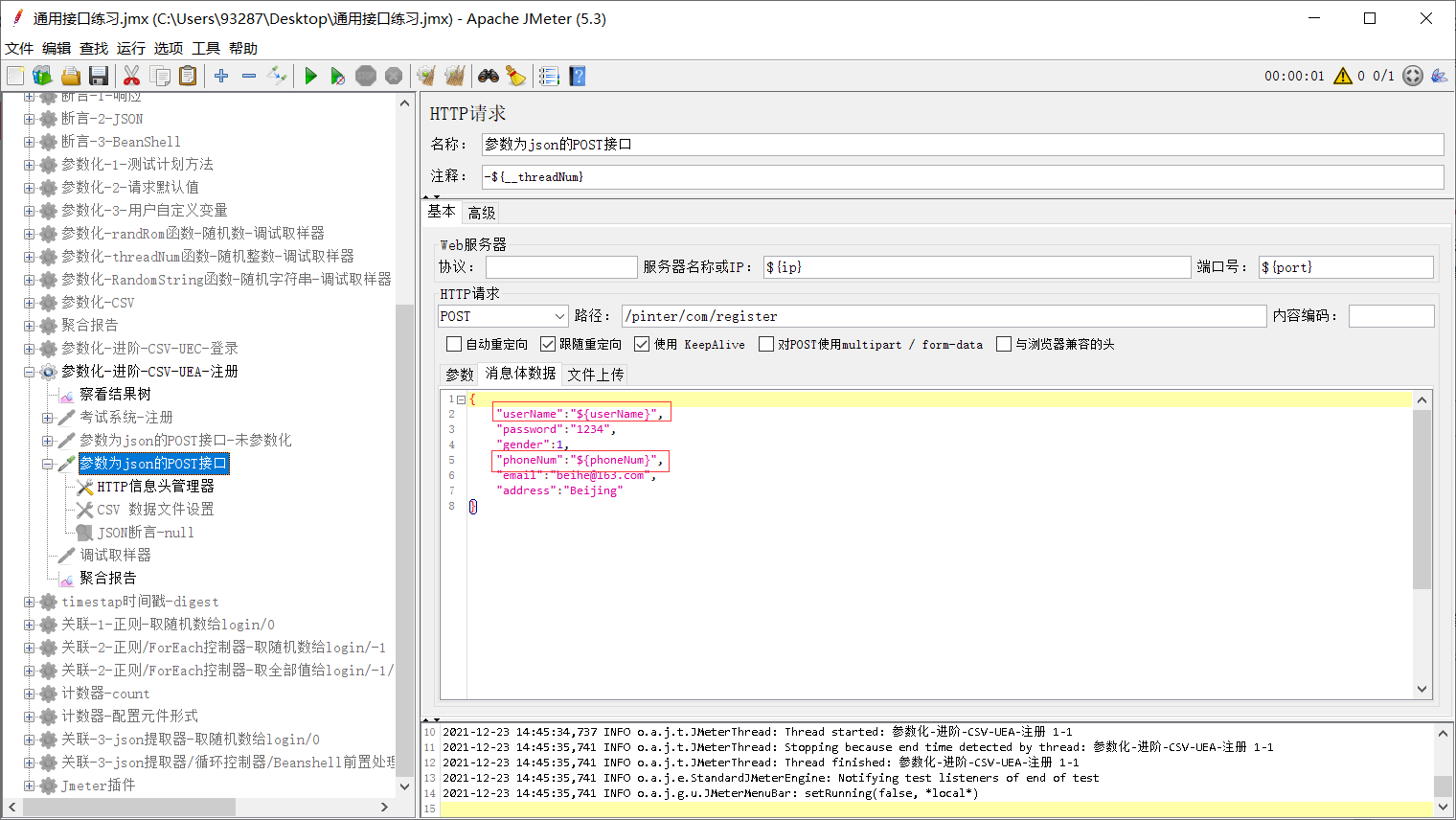Open the 选项 menu

169,48
